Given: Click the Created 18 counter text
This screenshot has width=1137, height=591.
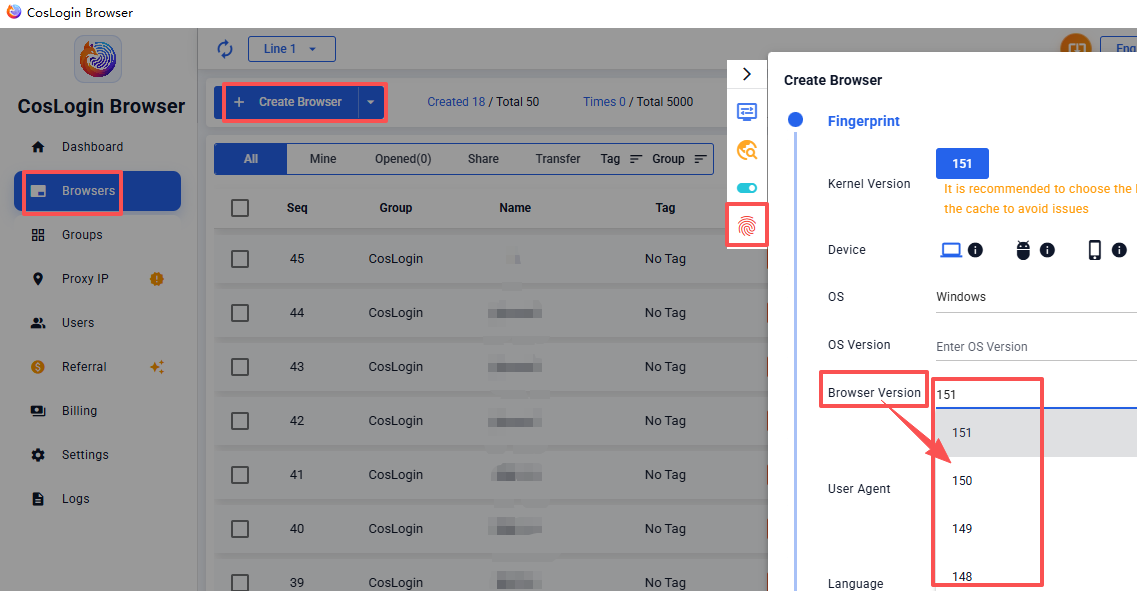Looking at the screenshot, I should click(456, 102).
